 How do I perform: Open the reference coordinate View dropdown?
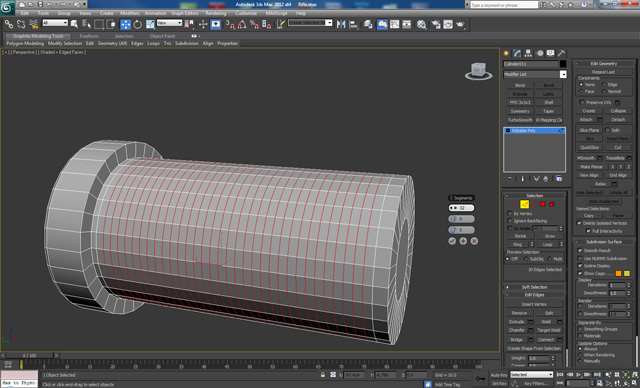coord(169,23)
